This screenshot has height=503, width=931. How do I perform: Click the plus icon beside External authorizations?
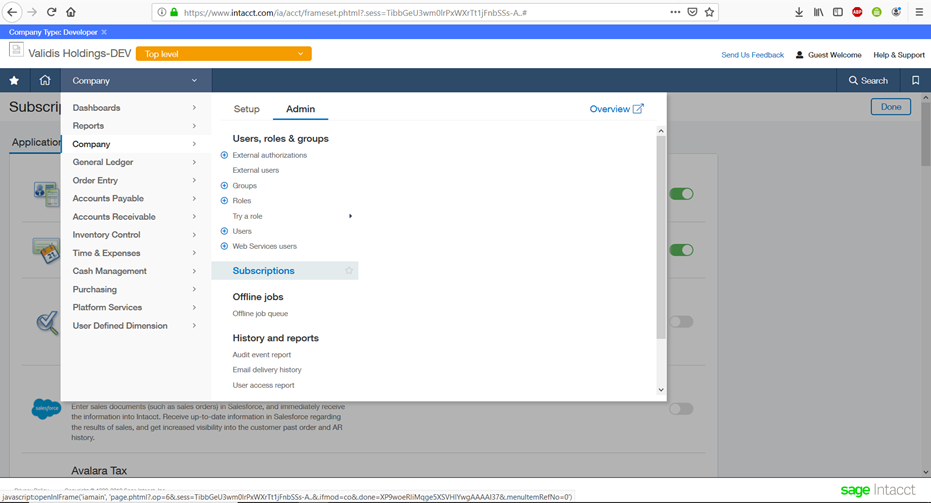[224, 155]
